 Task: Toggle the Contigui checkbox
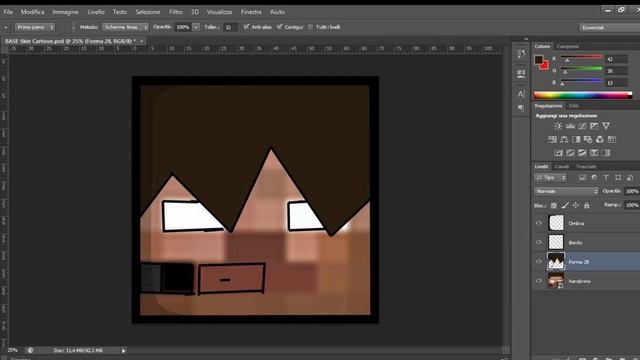(280, 27)
